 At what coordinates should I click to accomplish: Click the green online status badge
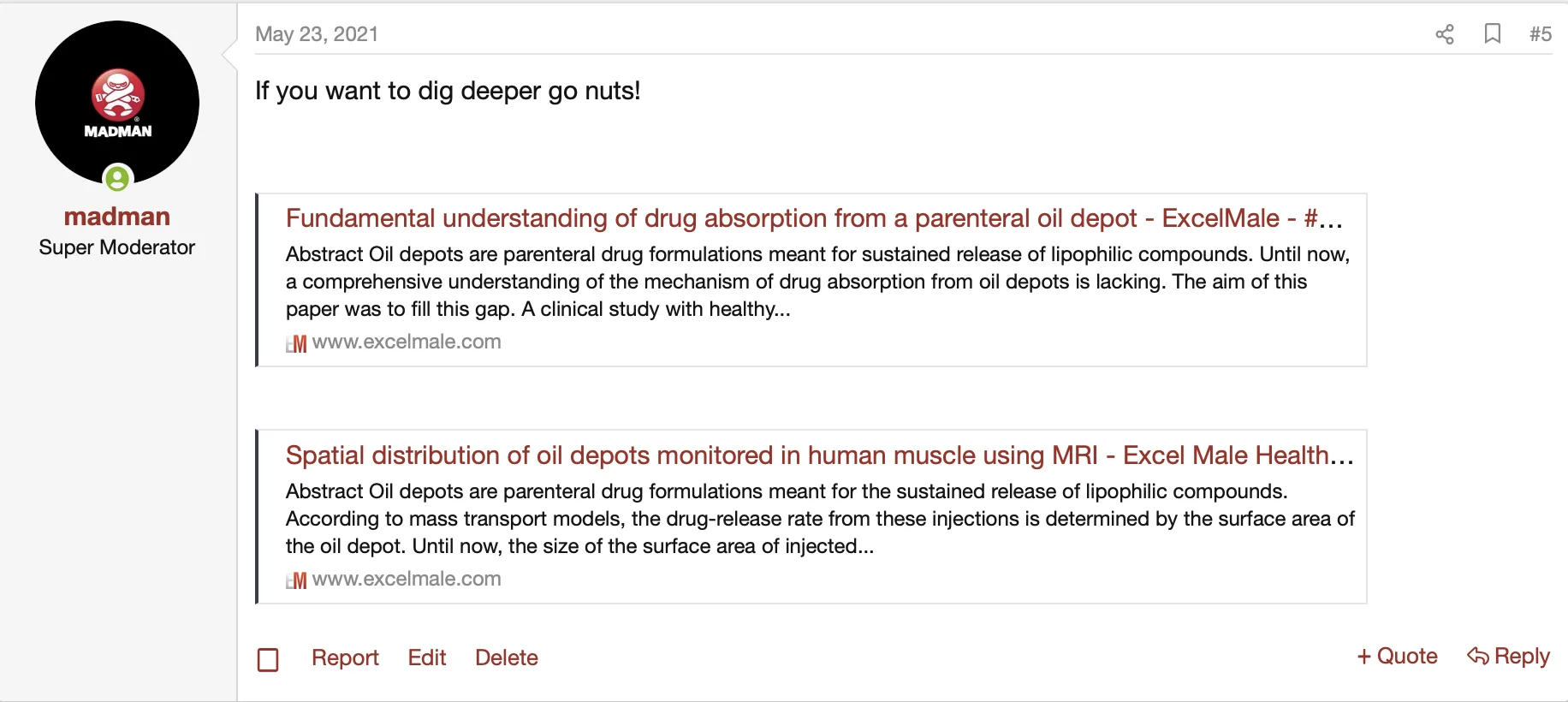click(x=117, y=178)
